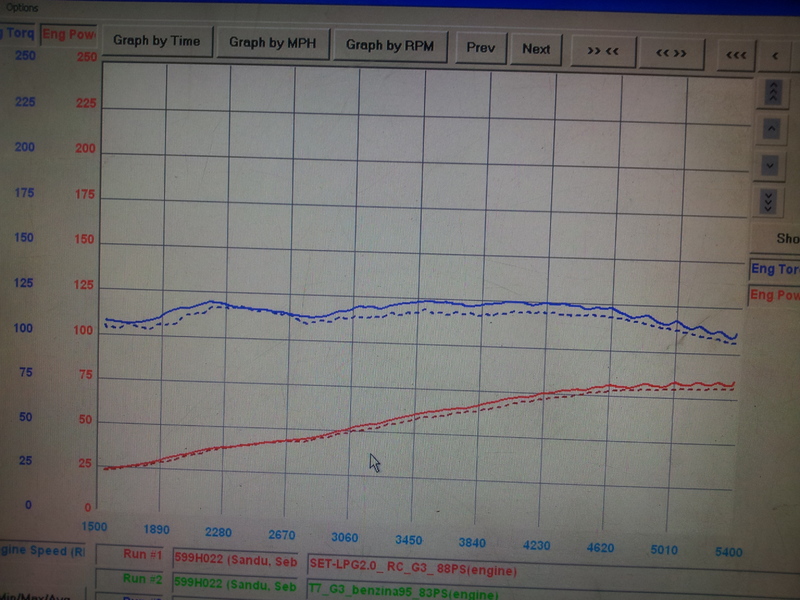This screenshot has width=800, height=600.
Task: Click the triple up arrow button
Action: click(773, 92)
